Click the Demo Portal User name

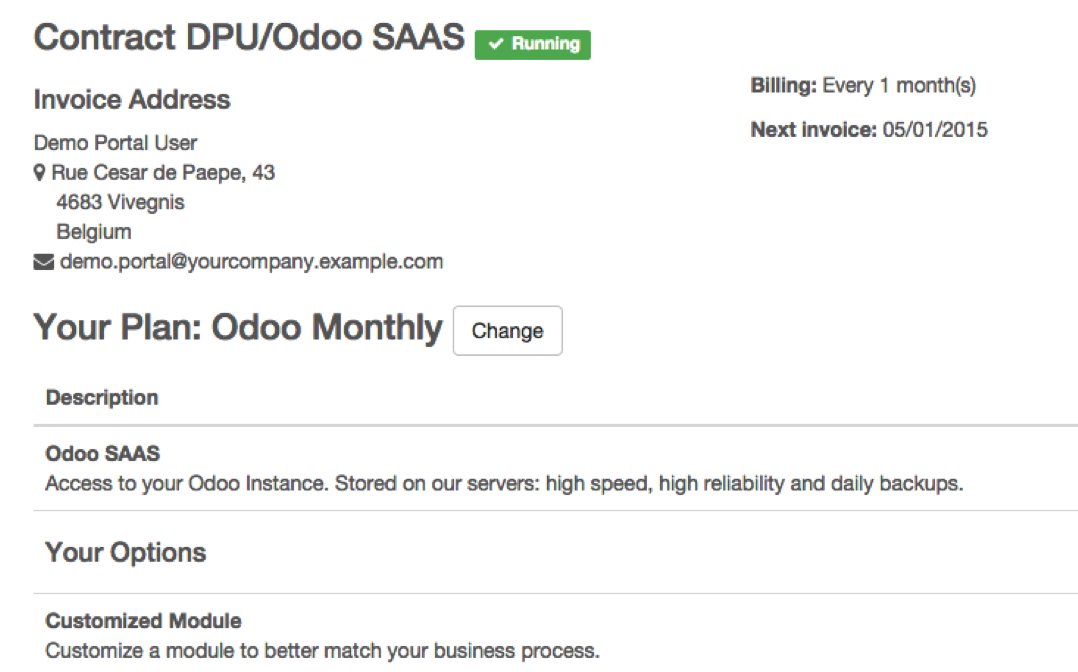coord(116,143)
